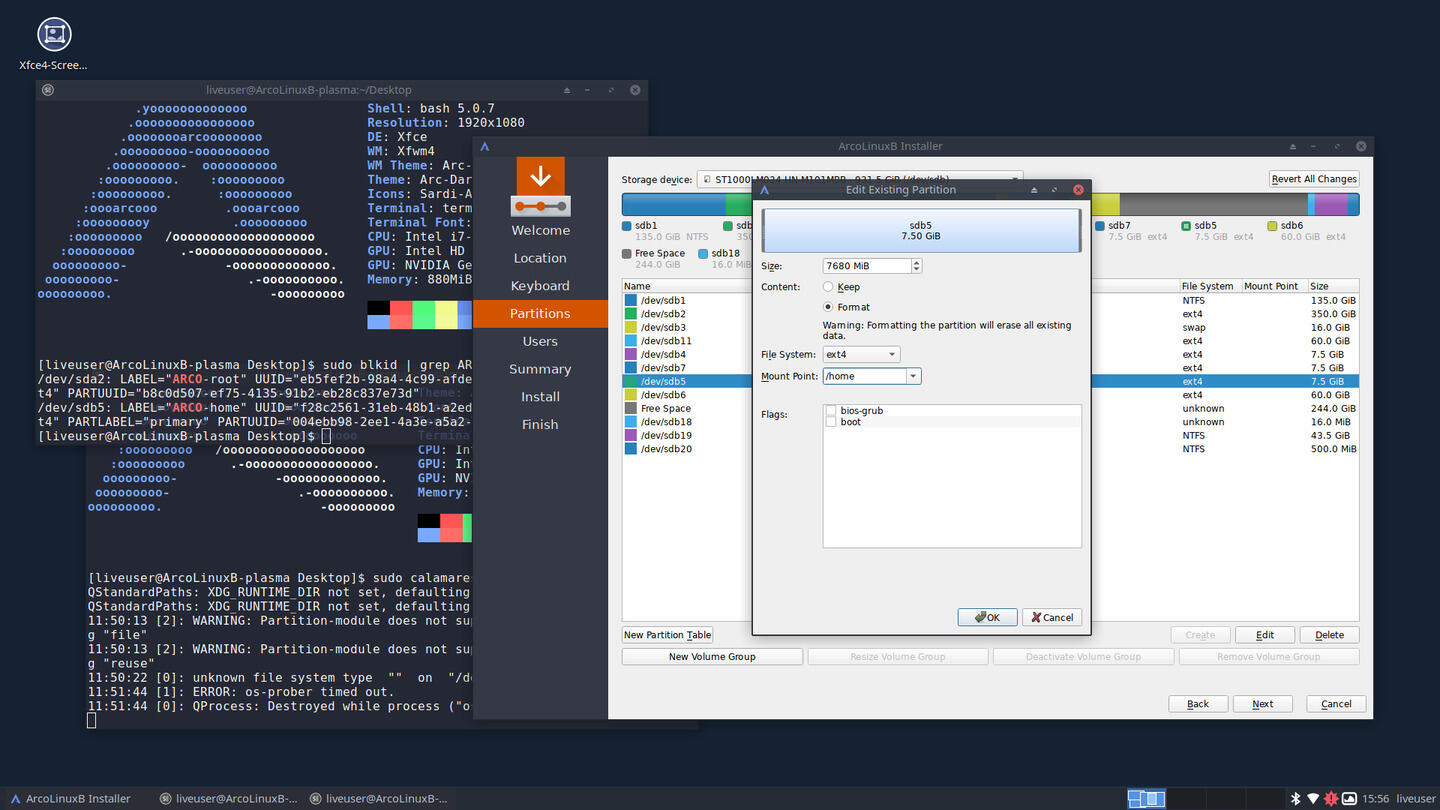Decrease the Size value with down arrow
Viewport: 1440px width, 810px height.
pos(917,270)
